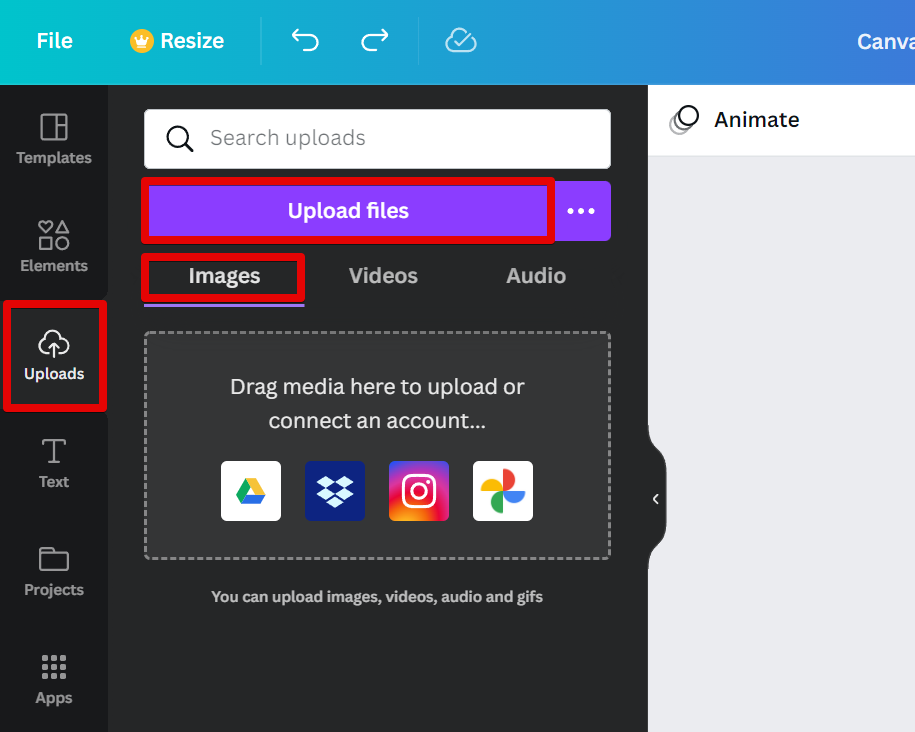Select the Uploads sidebar panel
The height and width of the screenshot is (732, 915).
54,356
